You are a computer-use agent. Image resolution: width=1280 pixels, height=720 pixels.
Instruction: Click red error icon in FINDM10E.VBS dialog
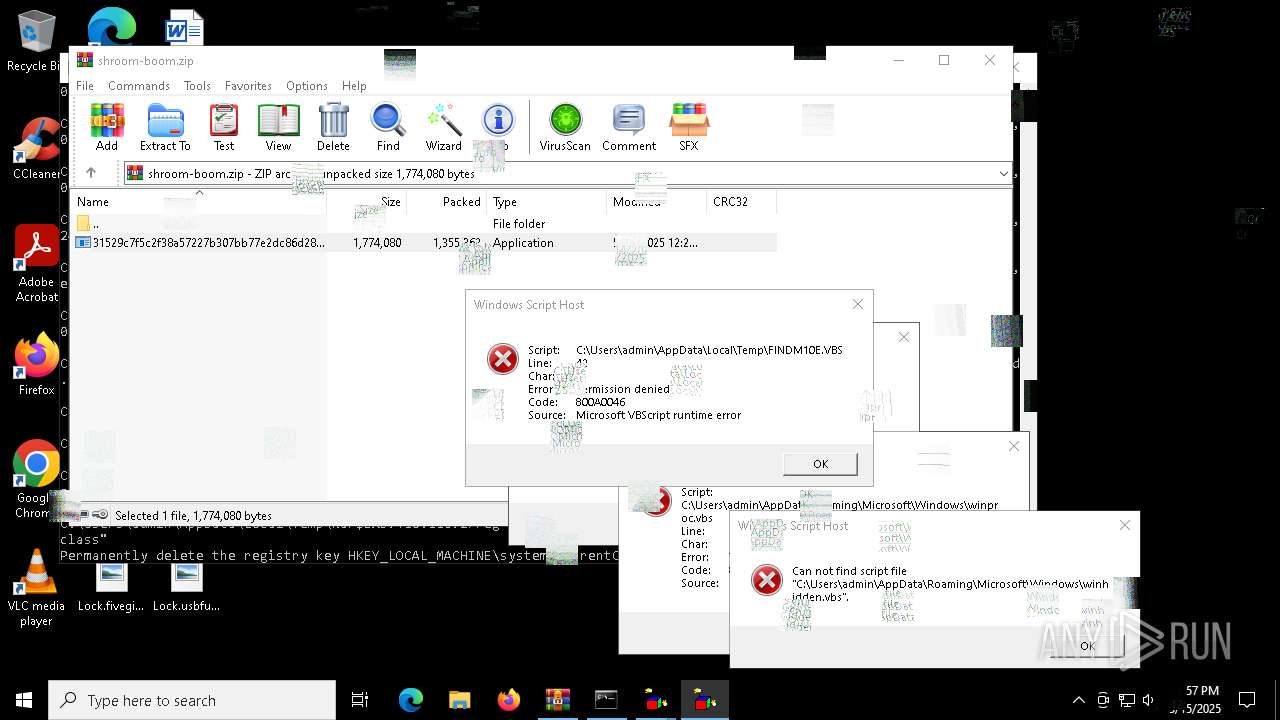(502, 359)
